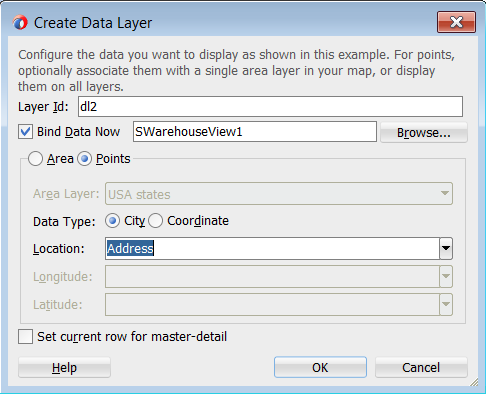This screenshot has height=394, width=486.
Task: Click the 'Layer Id:' label
Action: coord(43,107)
